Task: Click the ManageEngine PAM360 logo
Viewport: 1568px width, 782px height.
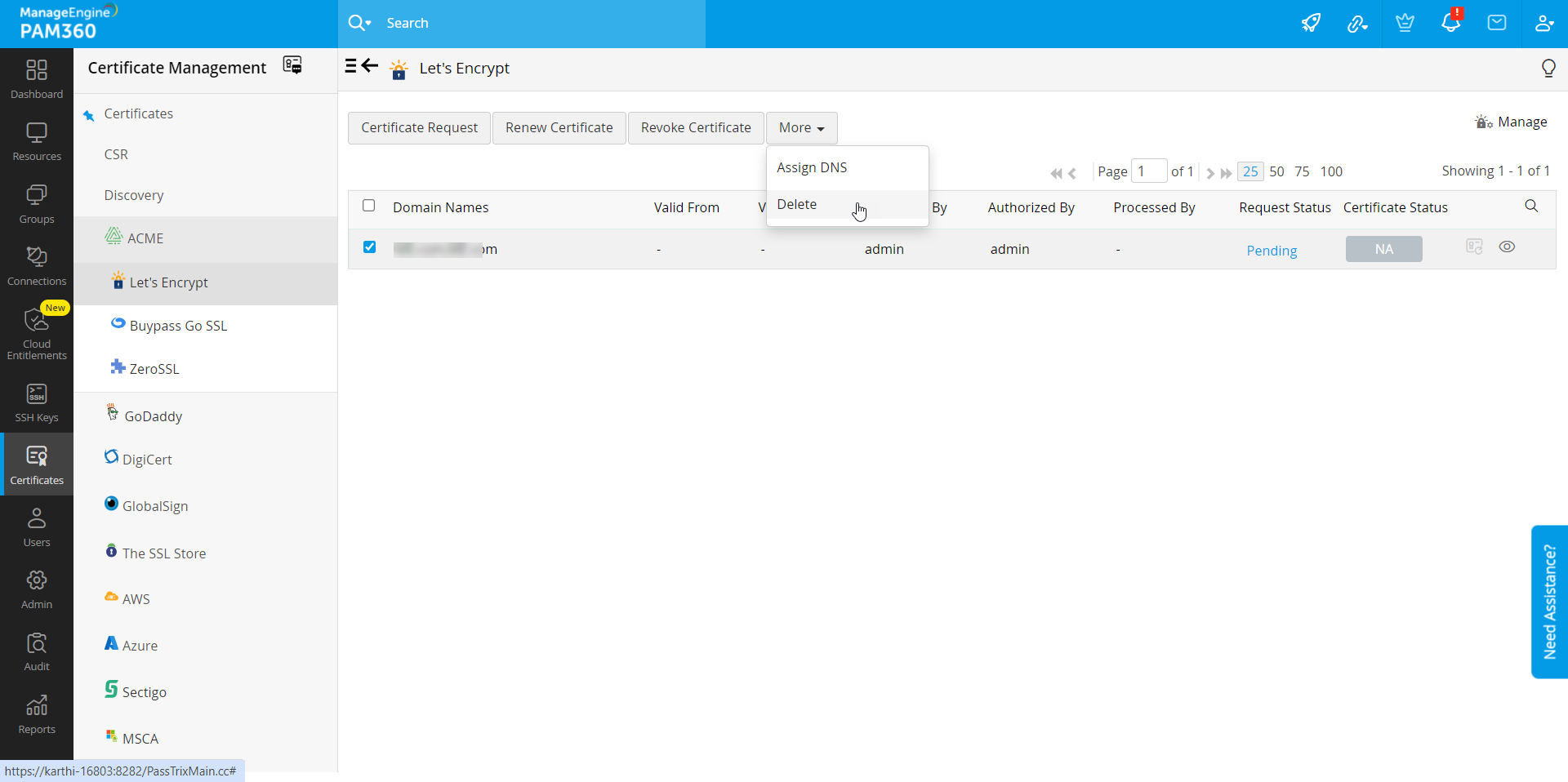Action: coord(68,22)
